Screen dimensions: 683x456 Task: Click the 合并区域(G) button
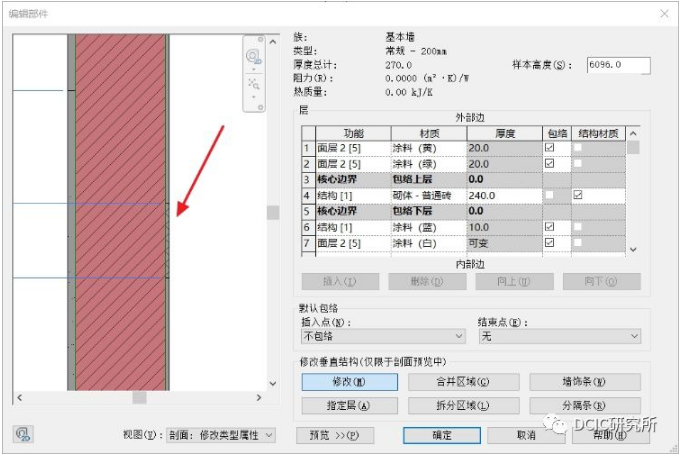pyautogui.click(x=463, y=382)
